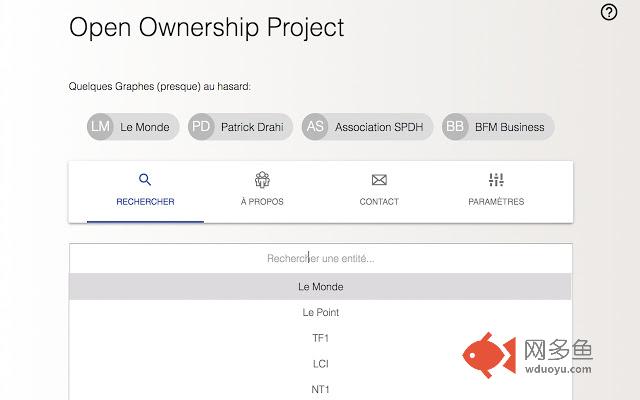Select Le Monde from the suggestions list
This screenshot has height=400, width=640.
320,287
